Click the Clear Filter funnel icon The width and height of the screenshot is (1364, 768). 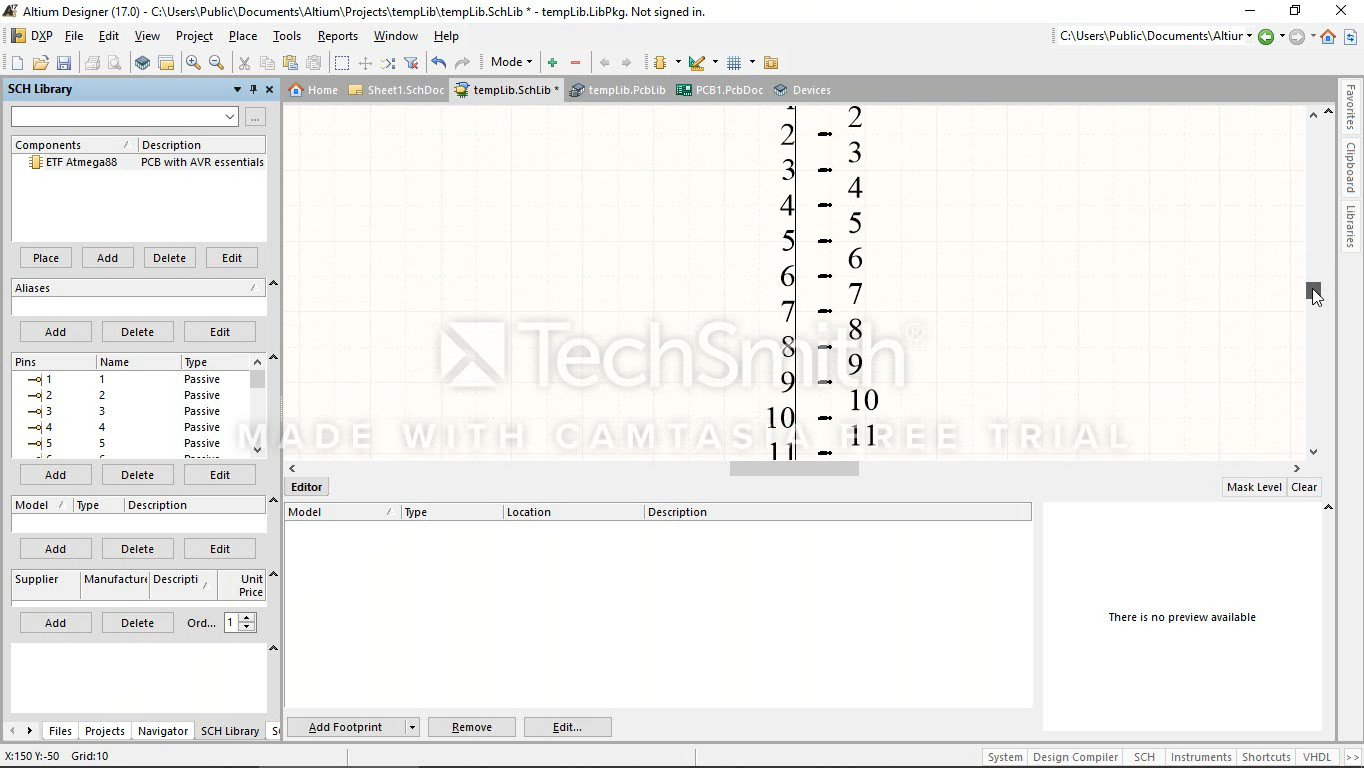point(411,63)
